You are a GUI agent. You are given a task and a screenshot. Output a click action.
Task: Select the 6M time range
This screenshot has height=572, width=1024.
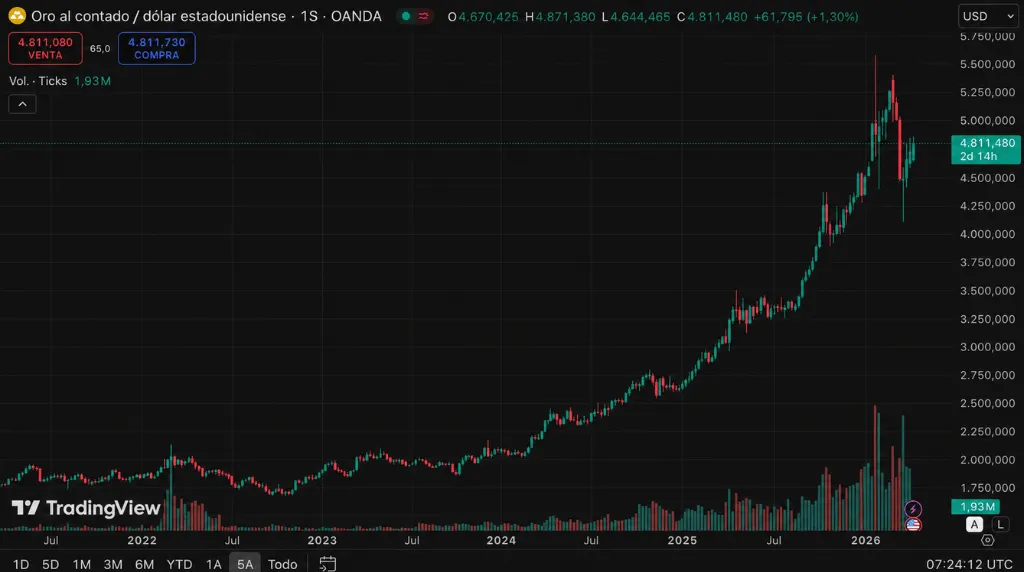(144, 564)
